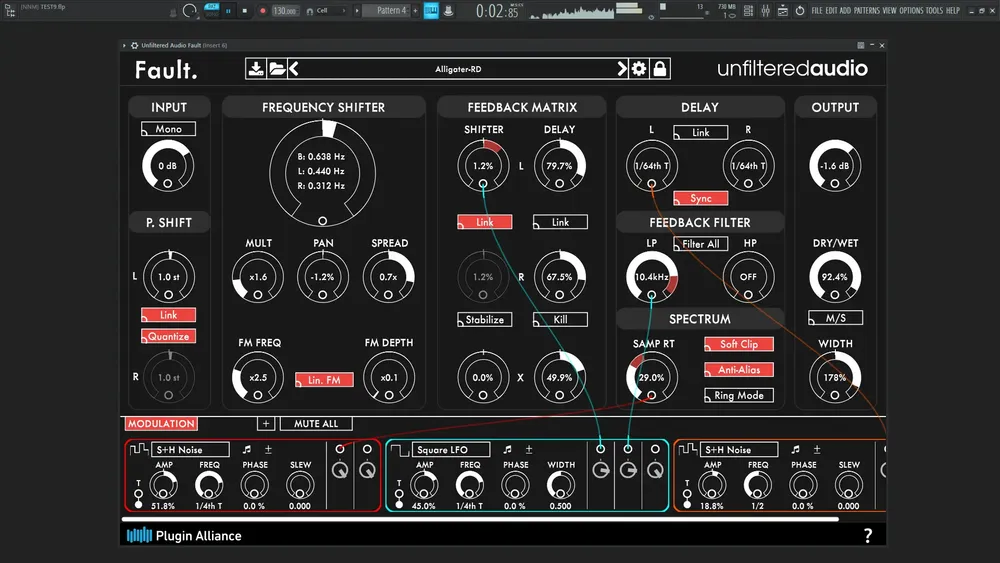Open plugin wrapper gear in title bar
The height and width of the screenshot is (563, 1000).
tap(135, 45)
